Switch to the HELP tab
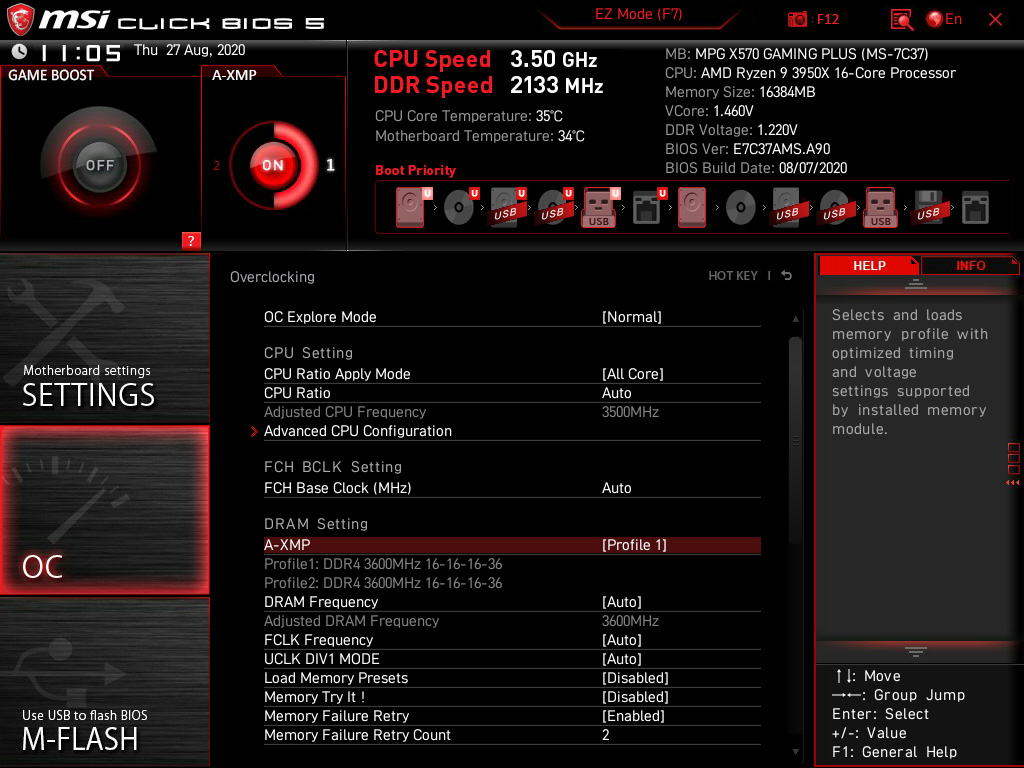The image size is (1024, 768). [869, 265]
